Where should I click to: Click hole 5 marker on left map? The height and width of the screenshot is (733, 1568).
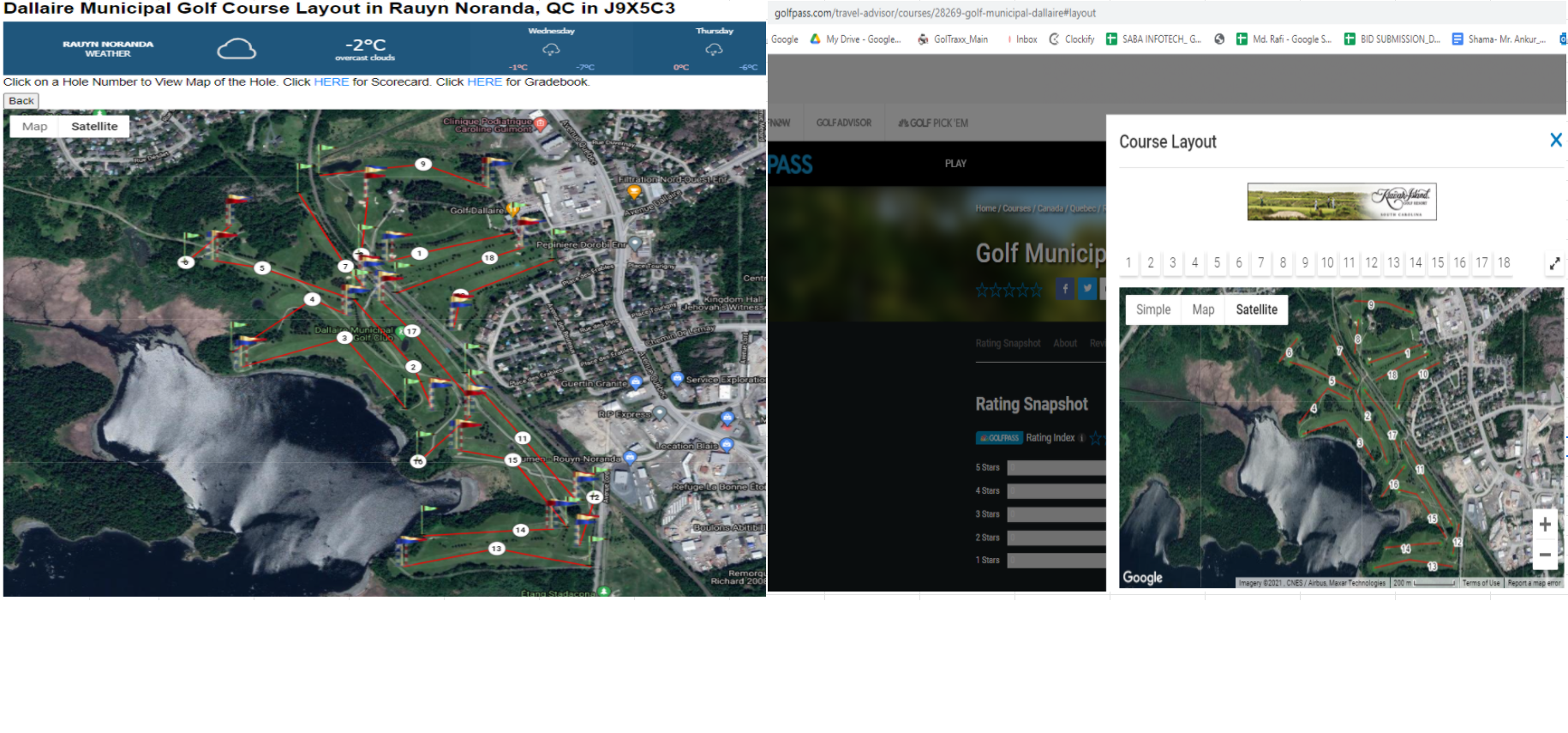(x=262, y=267)
